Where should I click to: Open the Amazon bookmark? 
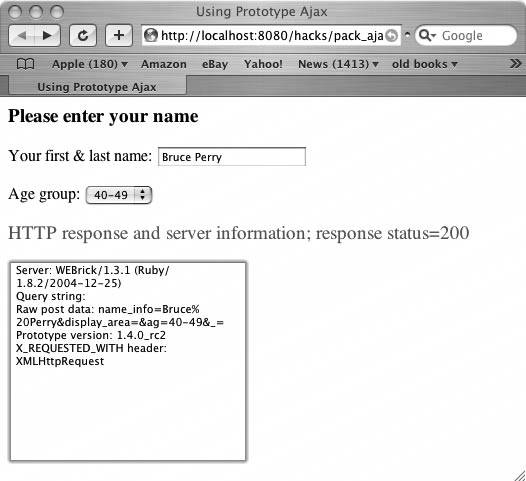[x=164, y=64]
